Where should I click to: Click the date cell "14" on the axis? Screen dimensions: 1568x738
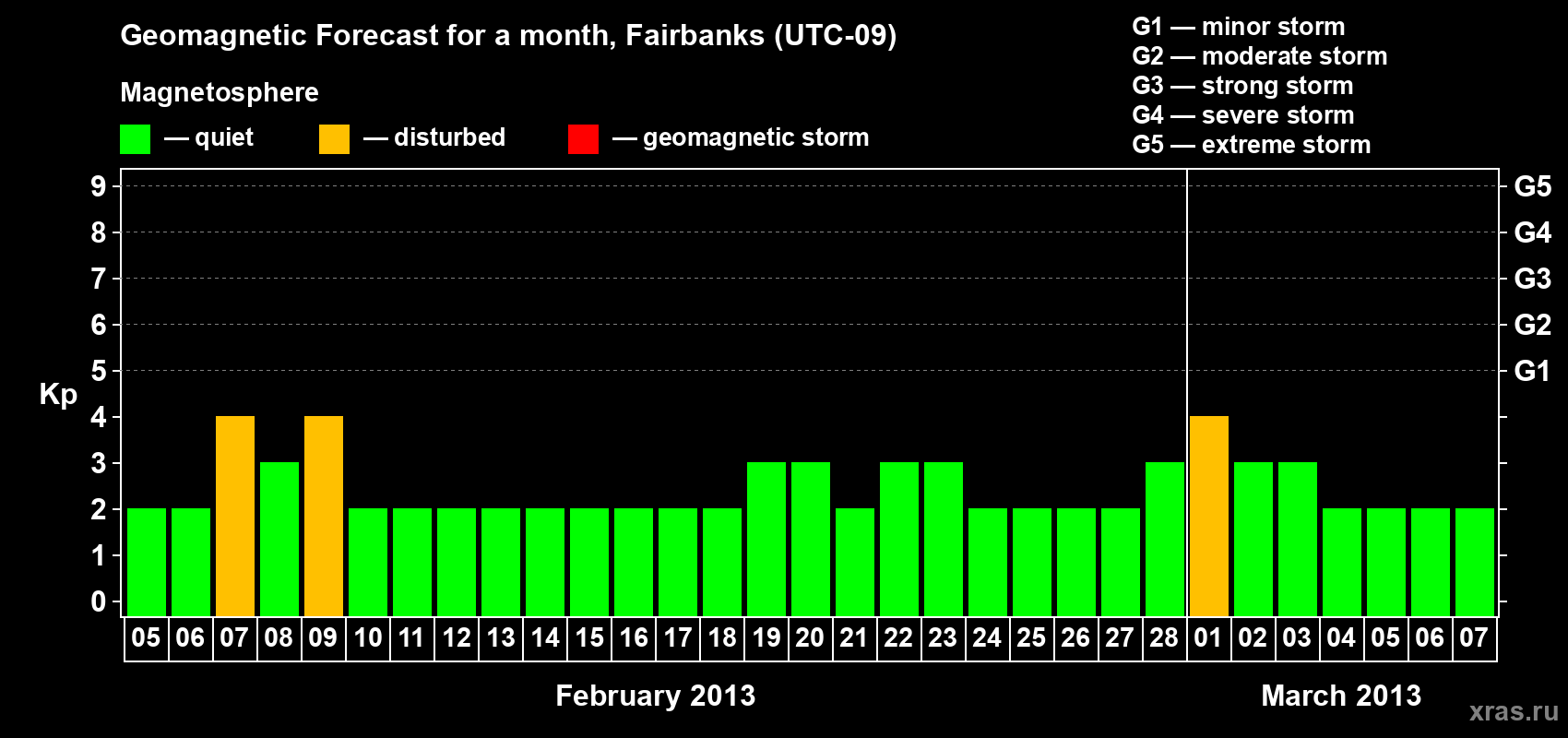[x=545, y=638]
